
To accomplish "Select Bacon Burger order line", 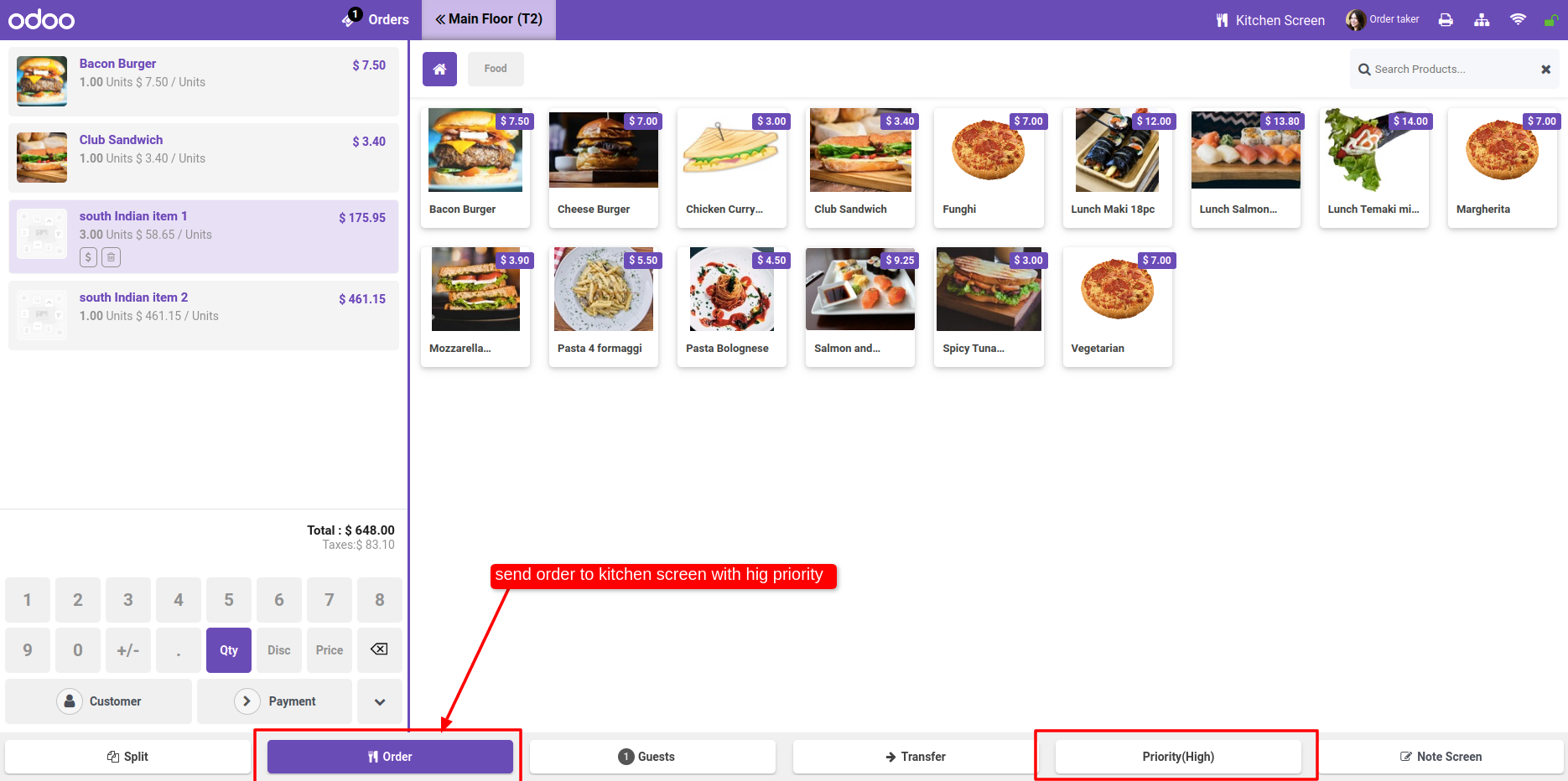I will 204,81.
